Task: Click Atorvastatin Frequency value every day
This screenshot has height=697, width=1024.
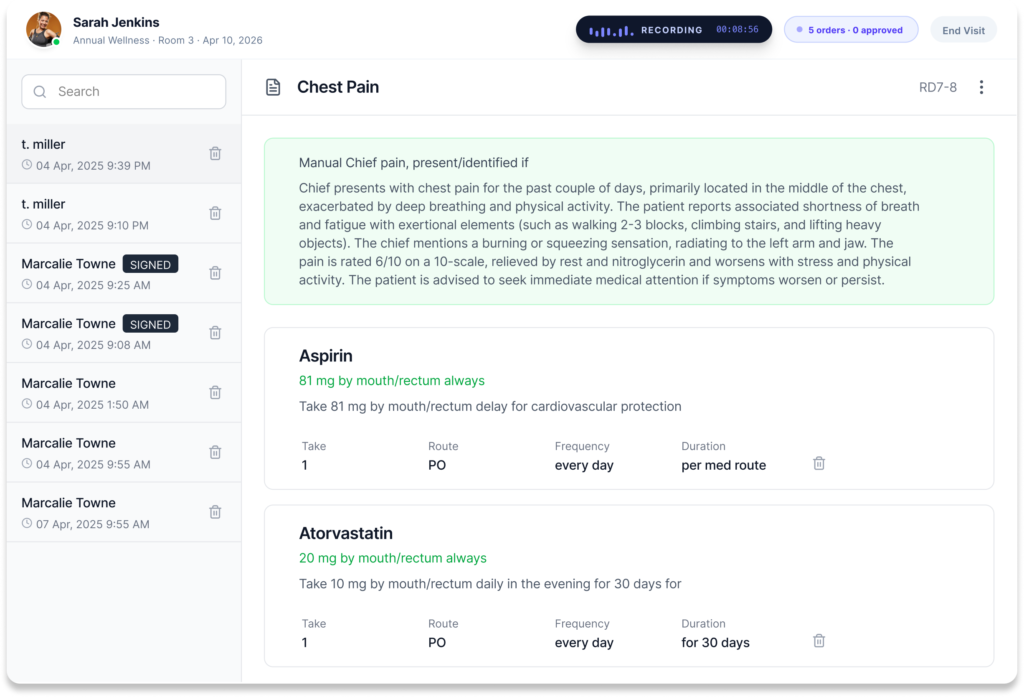Action: [x=584, y=643]
